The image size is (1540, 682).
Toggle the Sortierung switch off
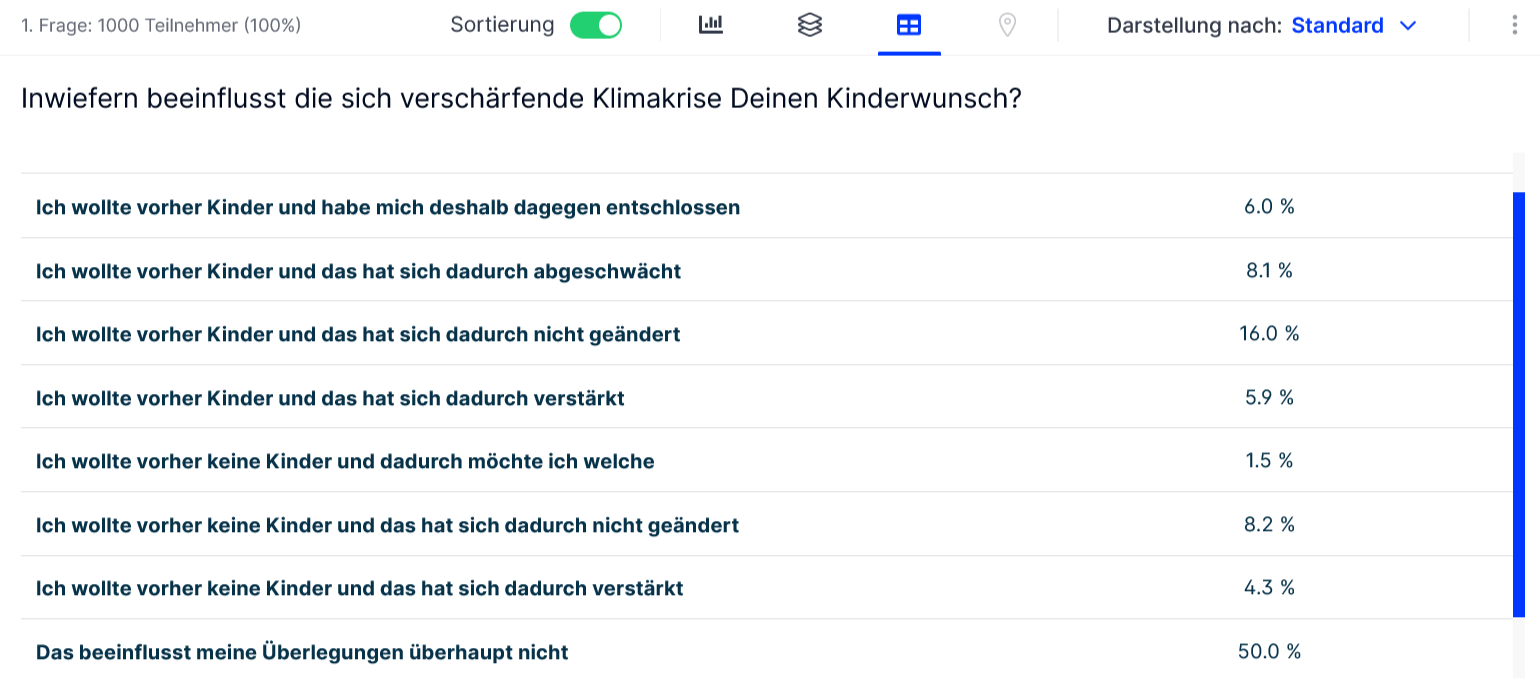[x=596, y=25]
